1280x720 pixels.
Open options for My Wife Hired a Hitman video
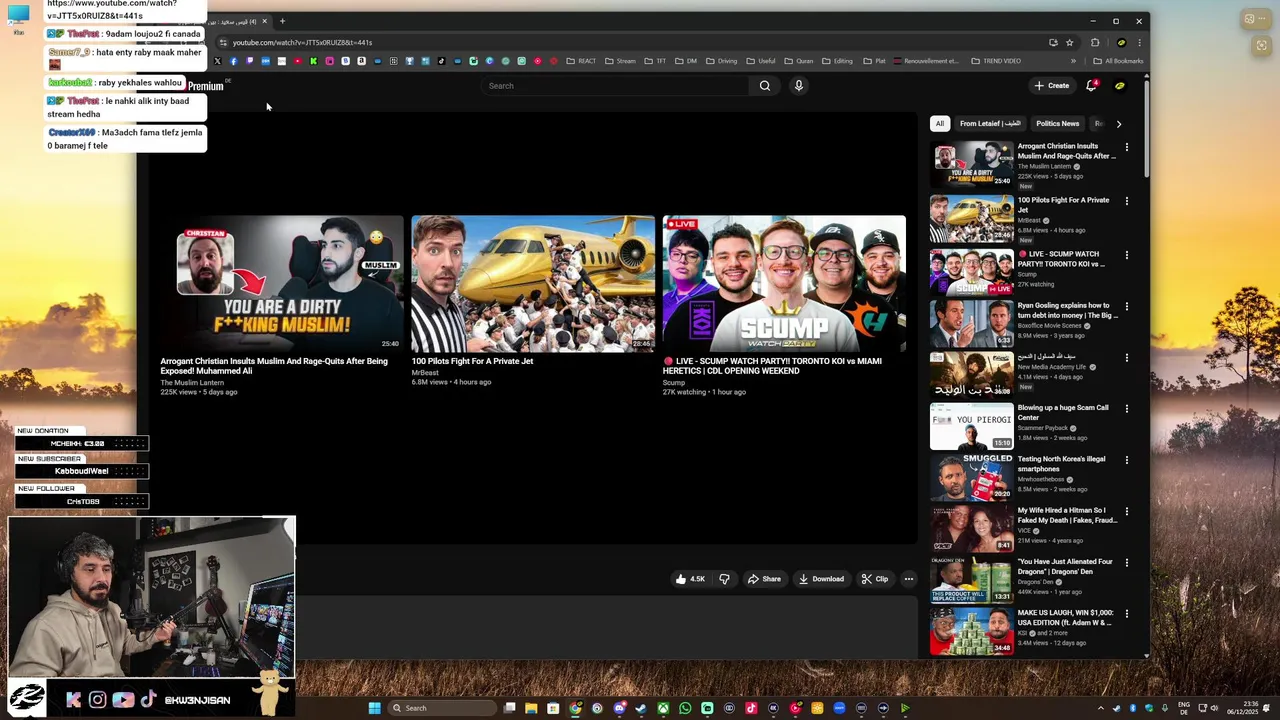coord(1126,511)
